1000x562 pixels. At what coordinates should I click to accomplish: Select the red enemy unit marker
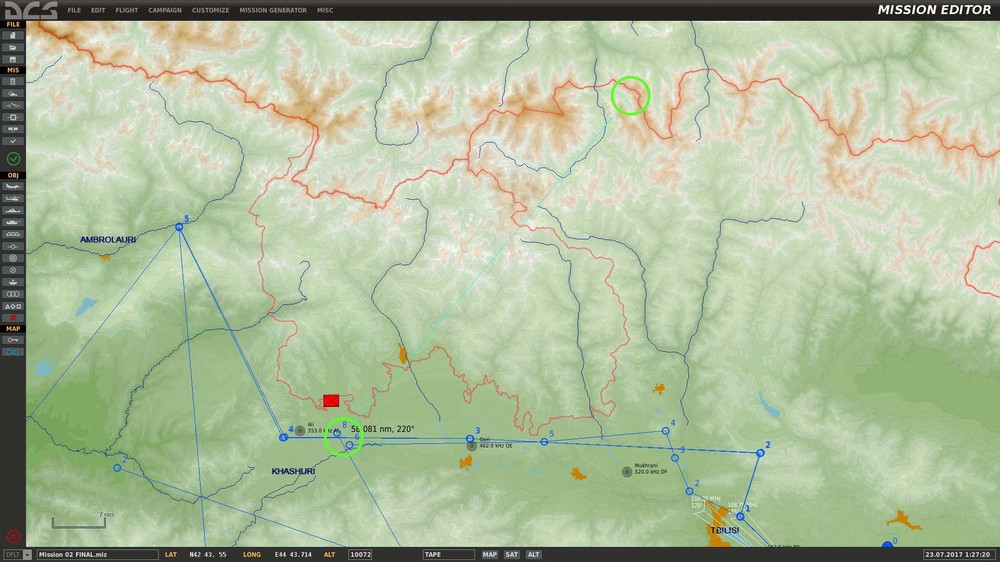pos(331,401)
